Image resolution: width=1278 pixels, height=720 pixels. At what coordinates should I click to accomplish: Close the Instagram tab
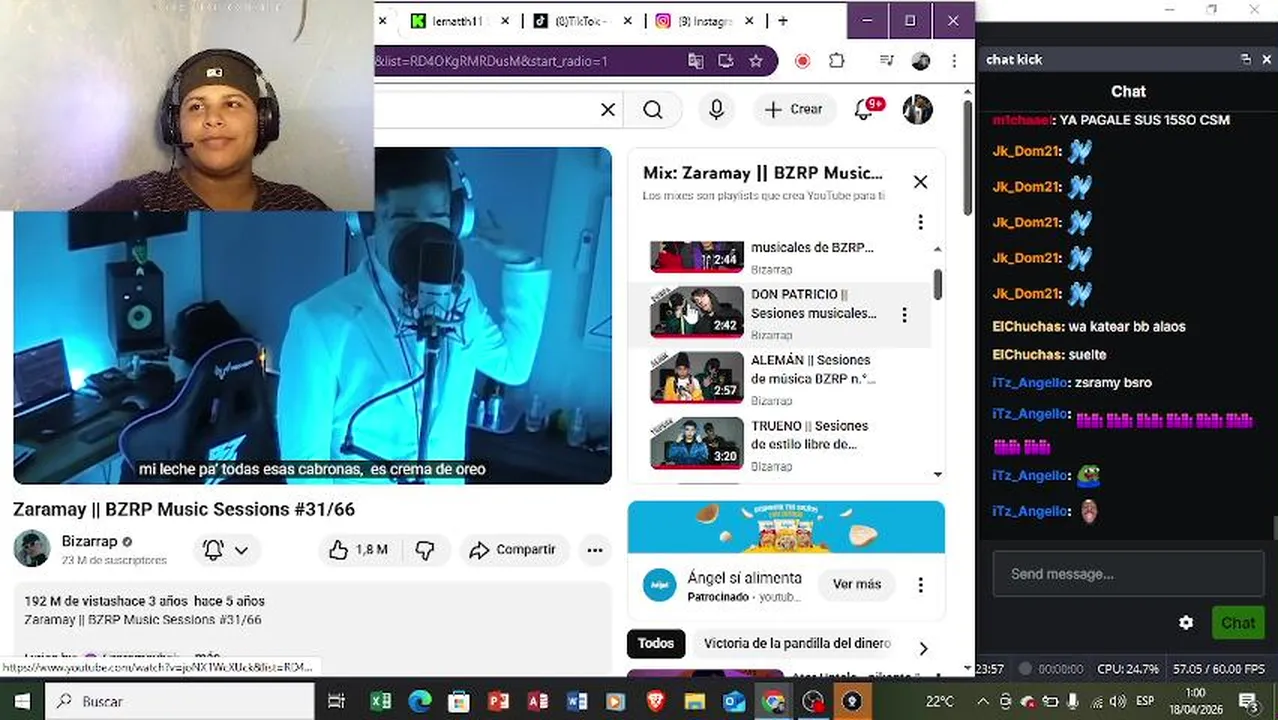click(x=750, y=21)
